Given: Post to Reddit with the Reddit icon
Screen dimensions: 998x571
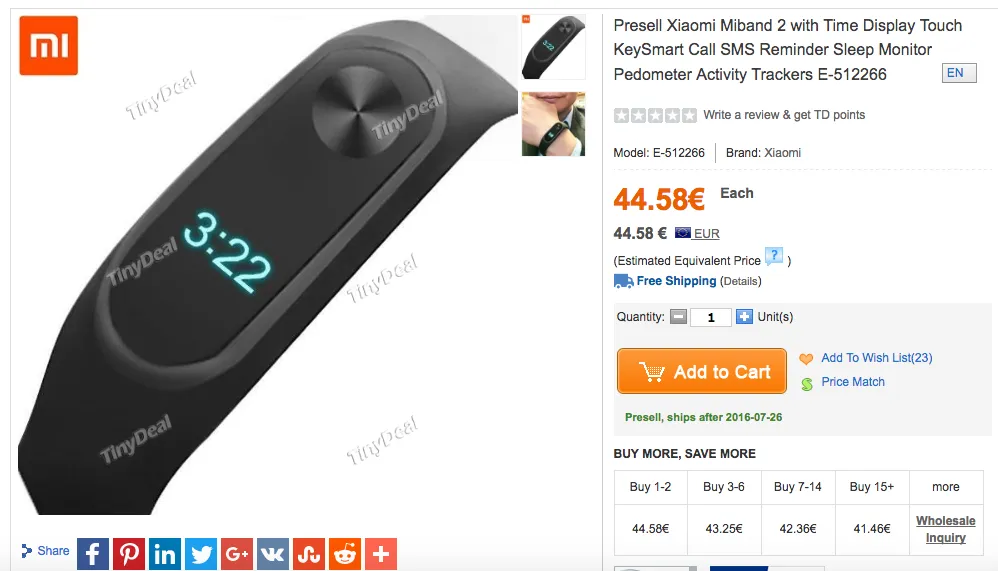Looking at the screenshot, I should coord(345,554).
